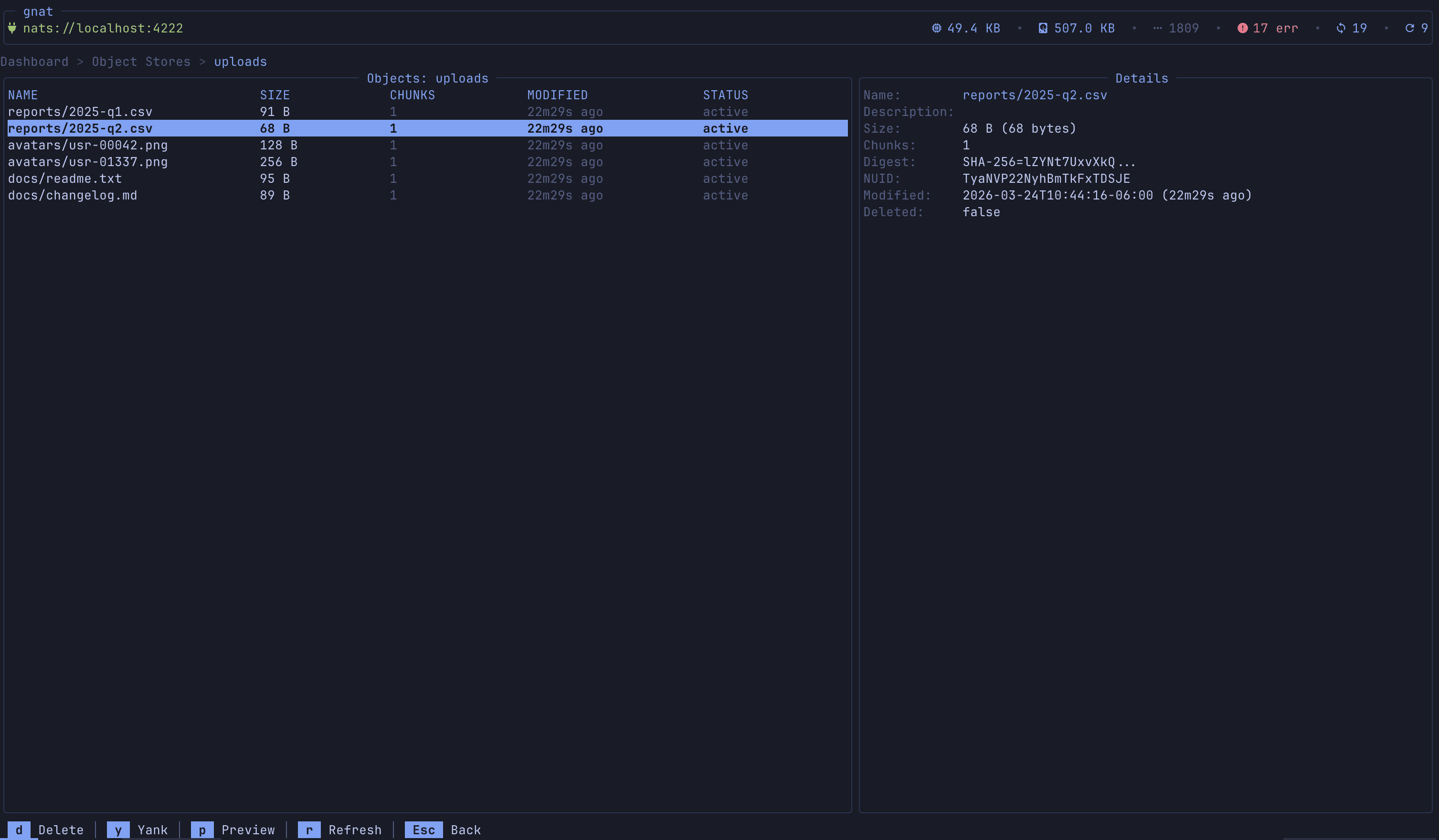Select docs/readme.txt row

click(x=65, y=178)
